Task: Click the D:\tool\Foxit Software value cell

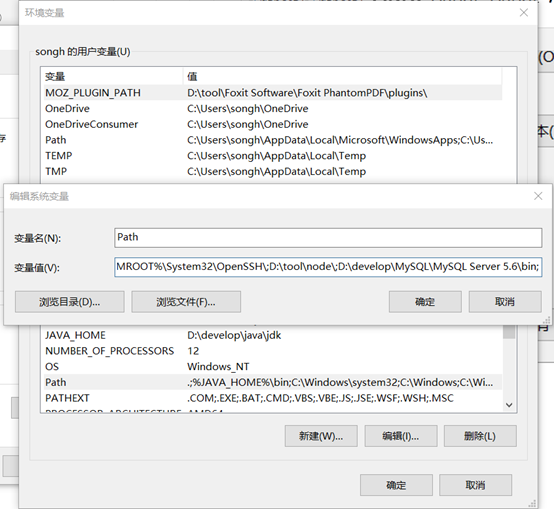Action: [307, 93]
